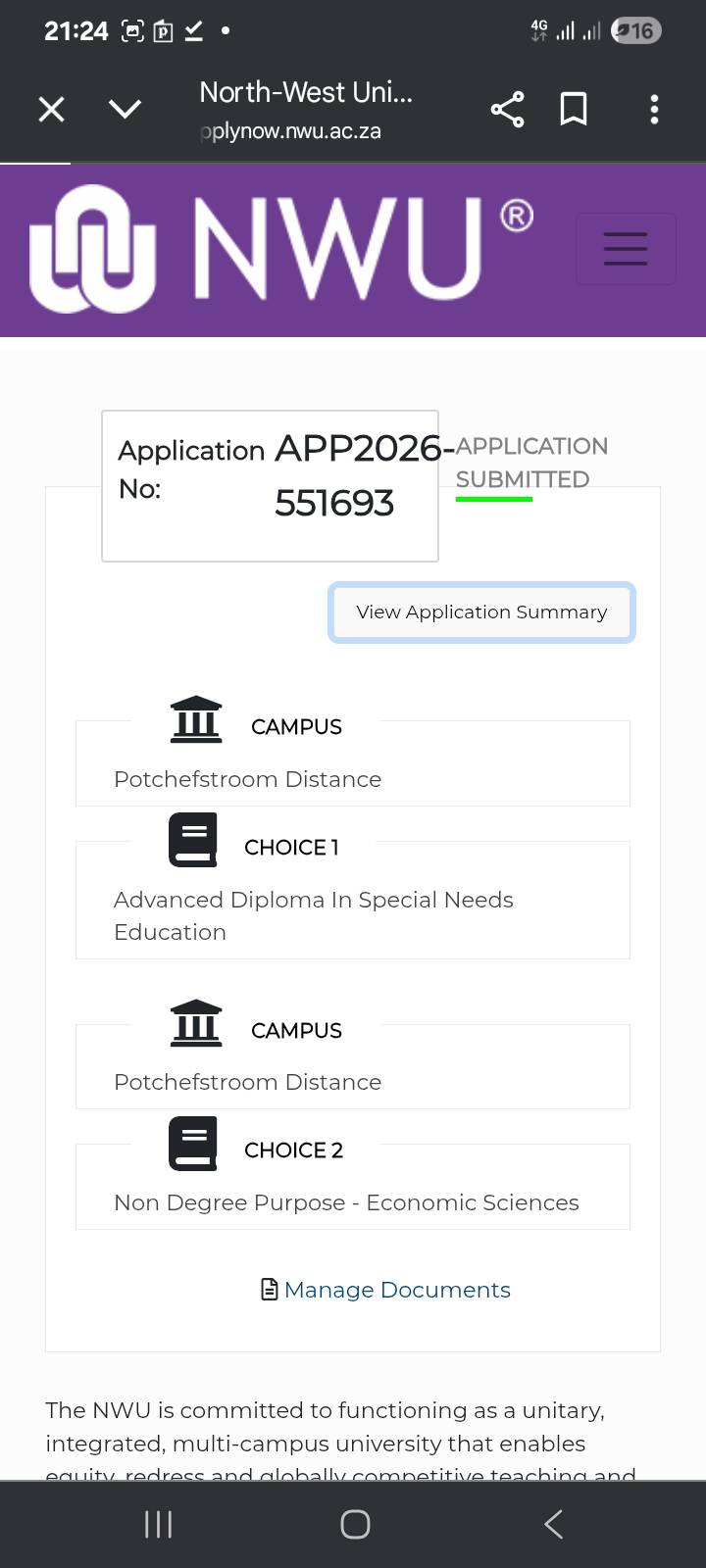Expand the downward chevron in browser bar

(x=126, y=109)
